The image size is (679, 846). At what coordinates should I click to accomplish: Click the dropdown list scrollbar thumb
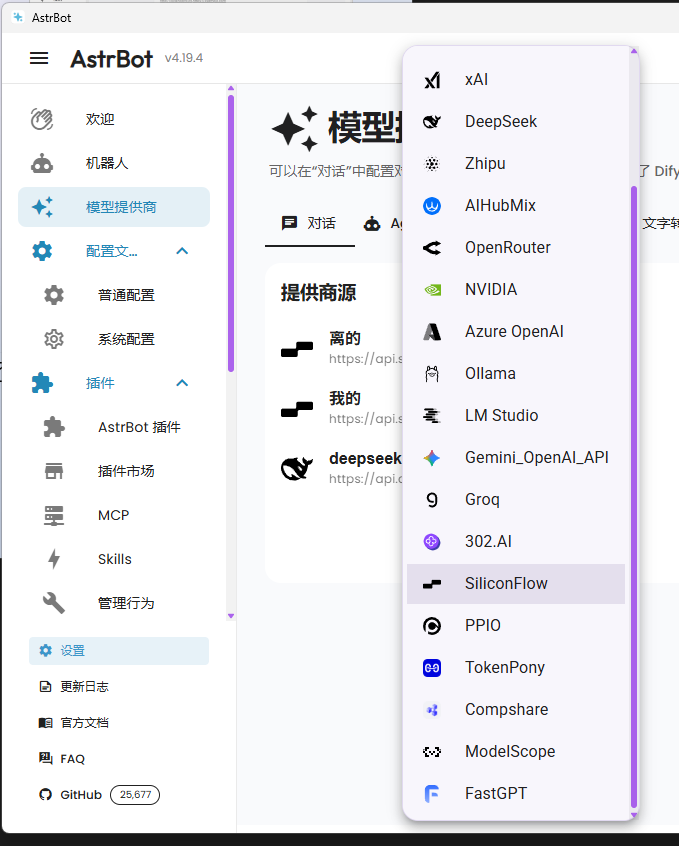pyautogui.click(x=634, y=497)
